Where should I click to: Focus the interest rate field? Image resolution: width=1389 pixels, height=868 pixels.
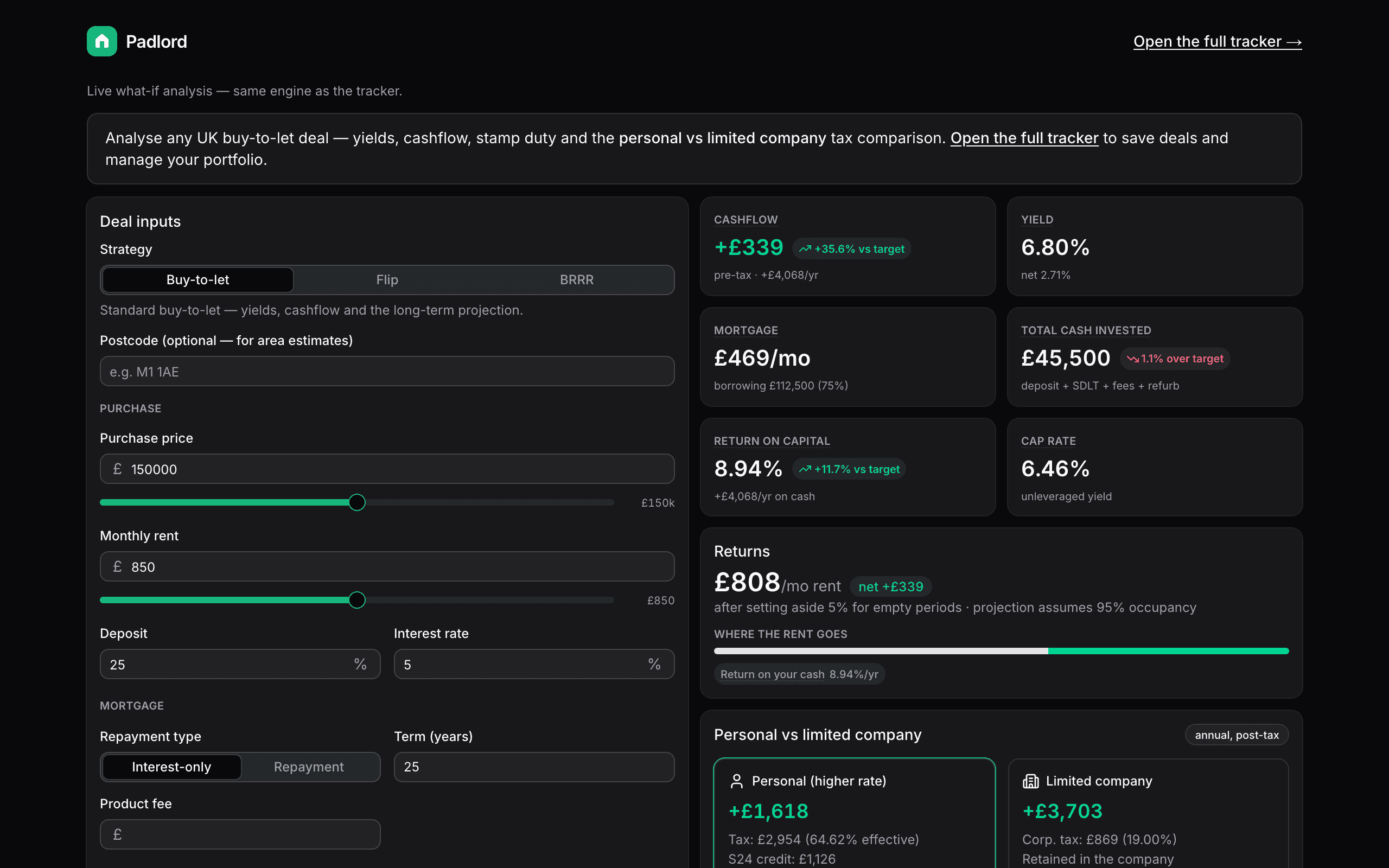[534, 664]
